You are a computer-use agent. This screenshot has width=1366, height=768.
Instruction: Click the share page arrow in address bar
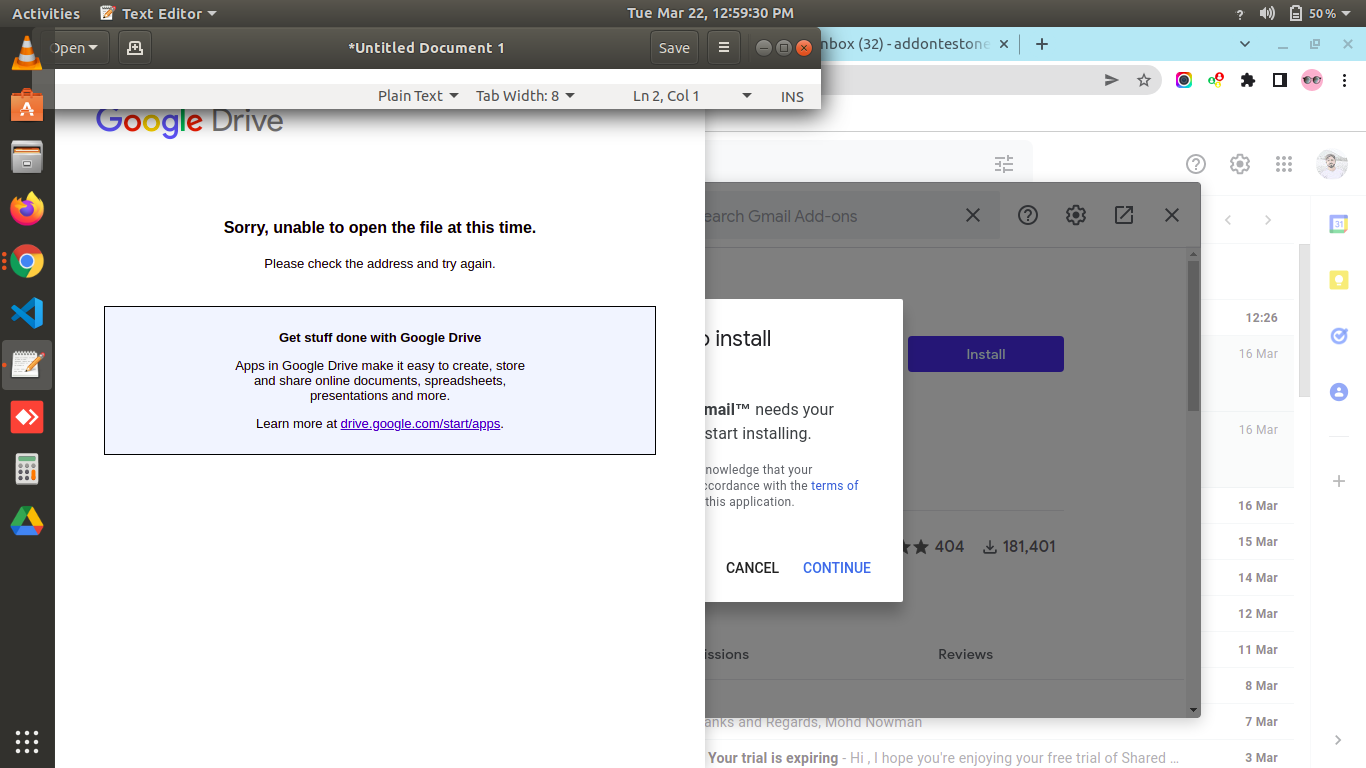click(x=1111, y=80)
